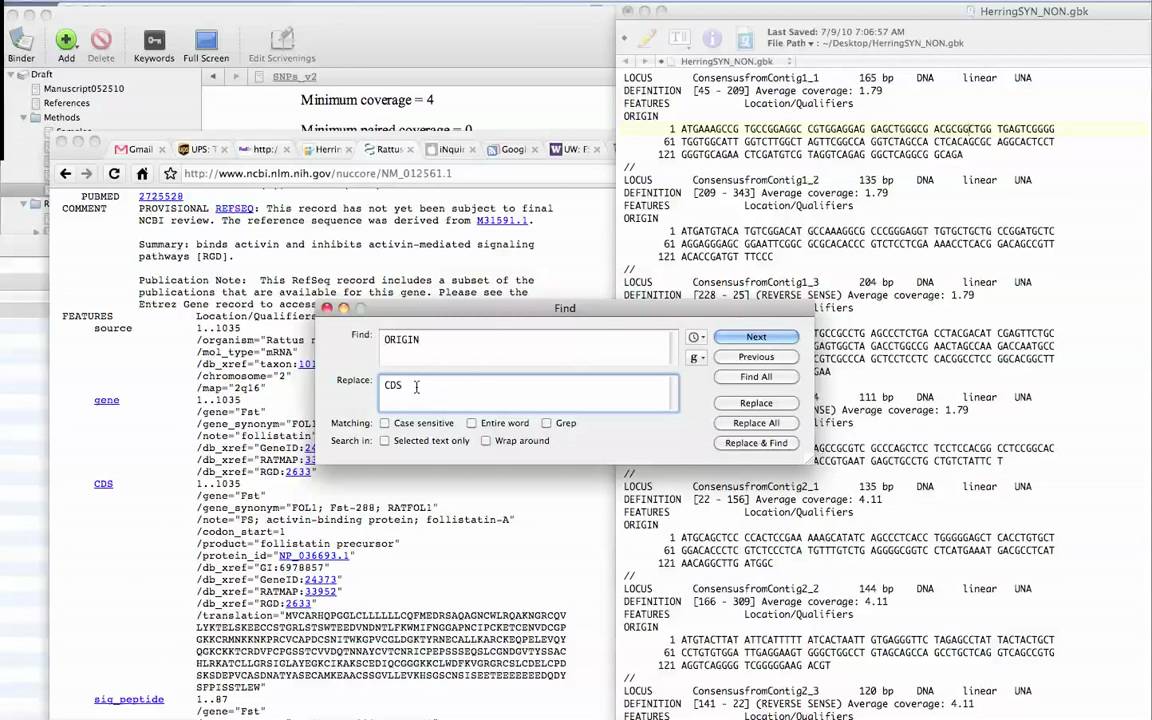
Task: Collapse the Methods folder in Binder
Action: coord(24,118)
